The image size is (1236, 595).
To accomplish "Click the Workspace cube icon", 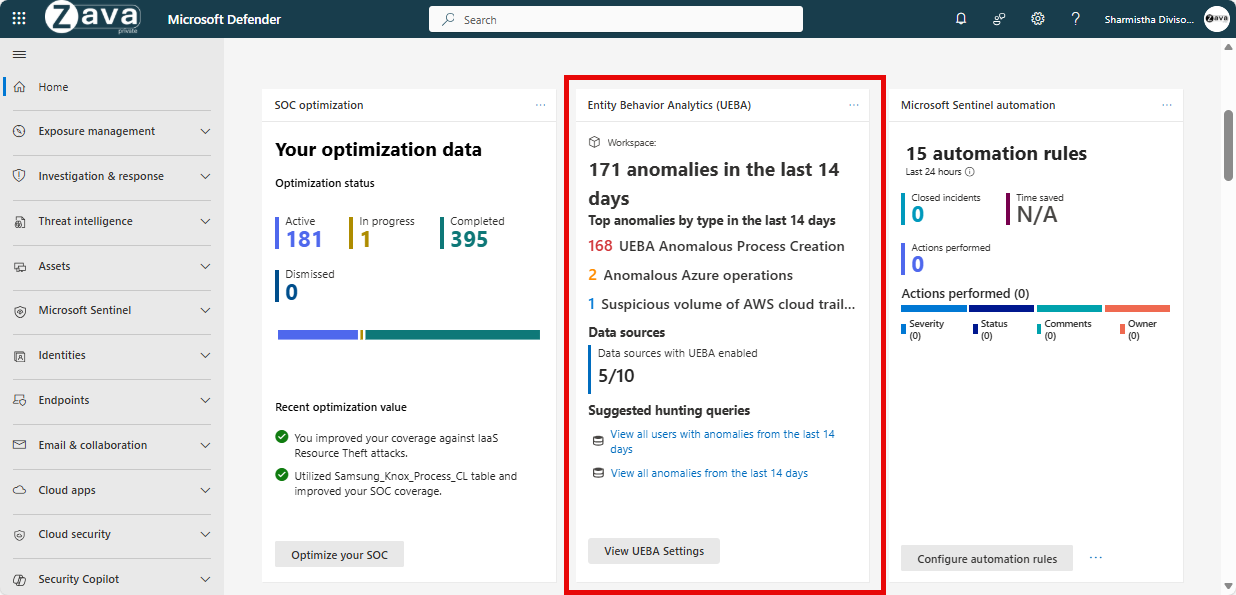I will point(594,143).
